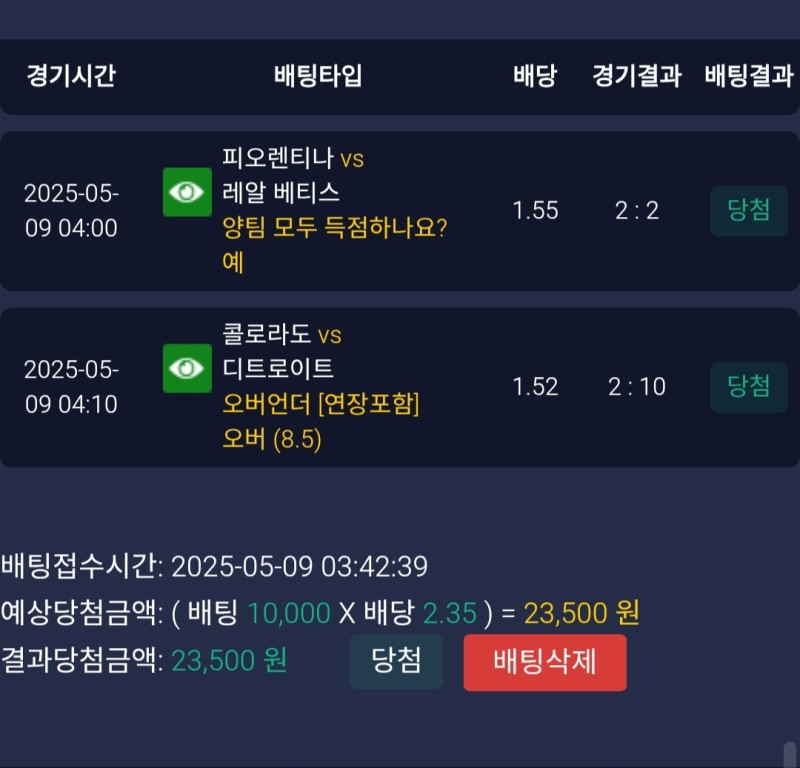Click the 피오렌티나 team name
800x768 pixels.
tap(278, 158)
